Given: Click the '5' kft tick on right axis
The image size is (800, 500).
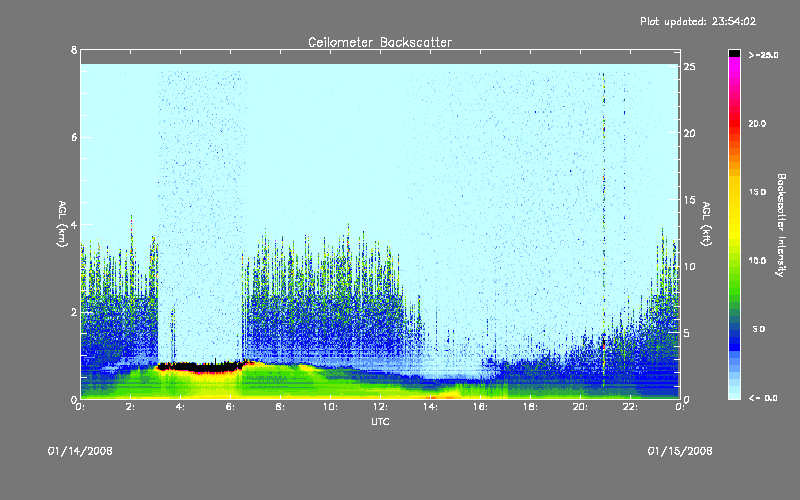Looking at the screenshot, I should [x=686, y=333].
